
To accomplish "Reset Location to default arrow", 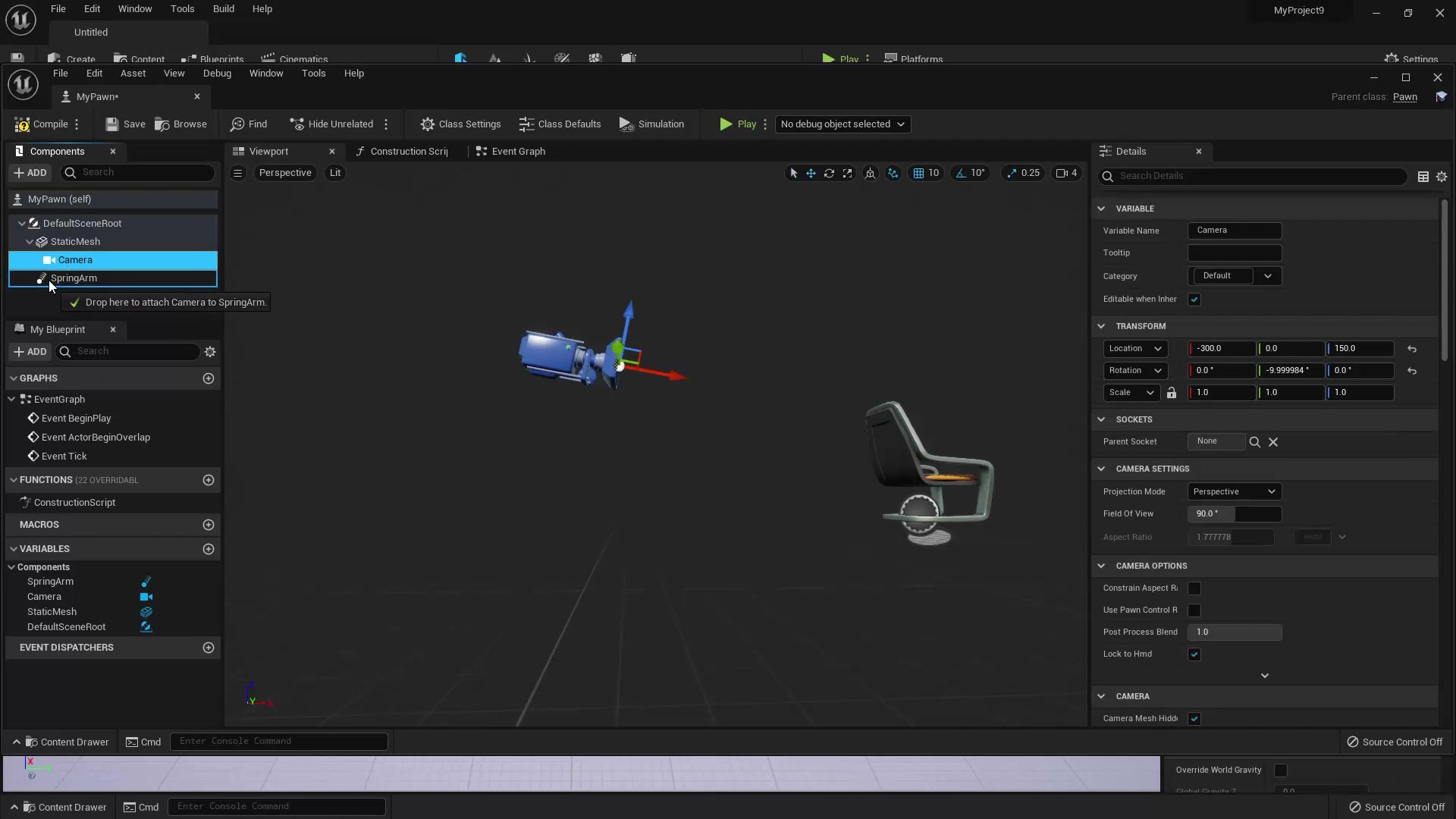I will (1412, 349).
